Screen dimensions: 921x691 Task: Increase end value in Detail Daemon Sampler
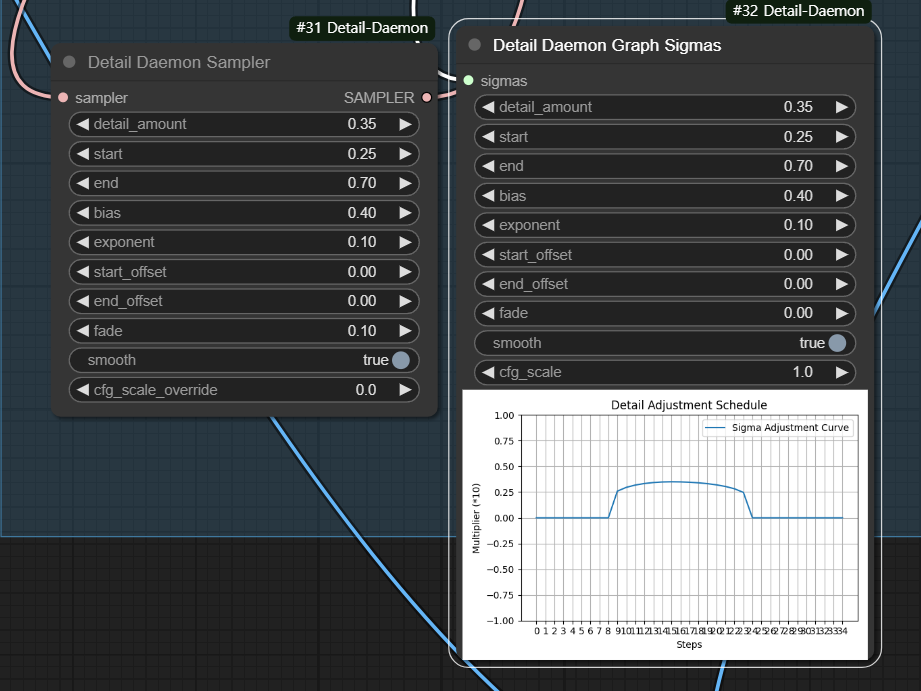405,183
